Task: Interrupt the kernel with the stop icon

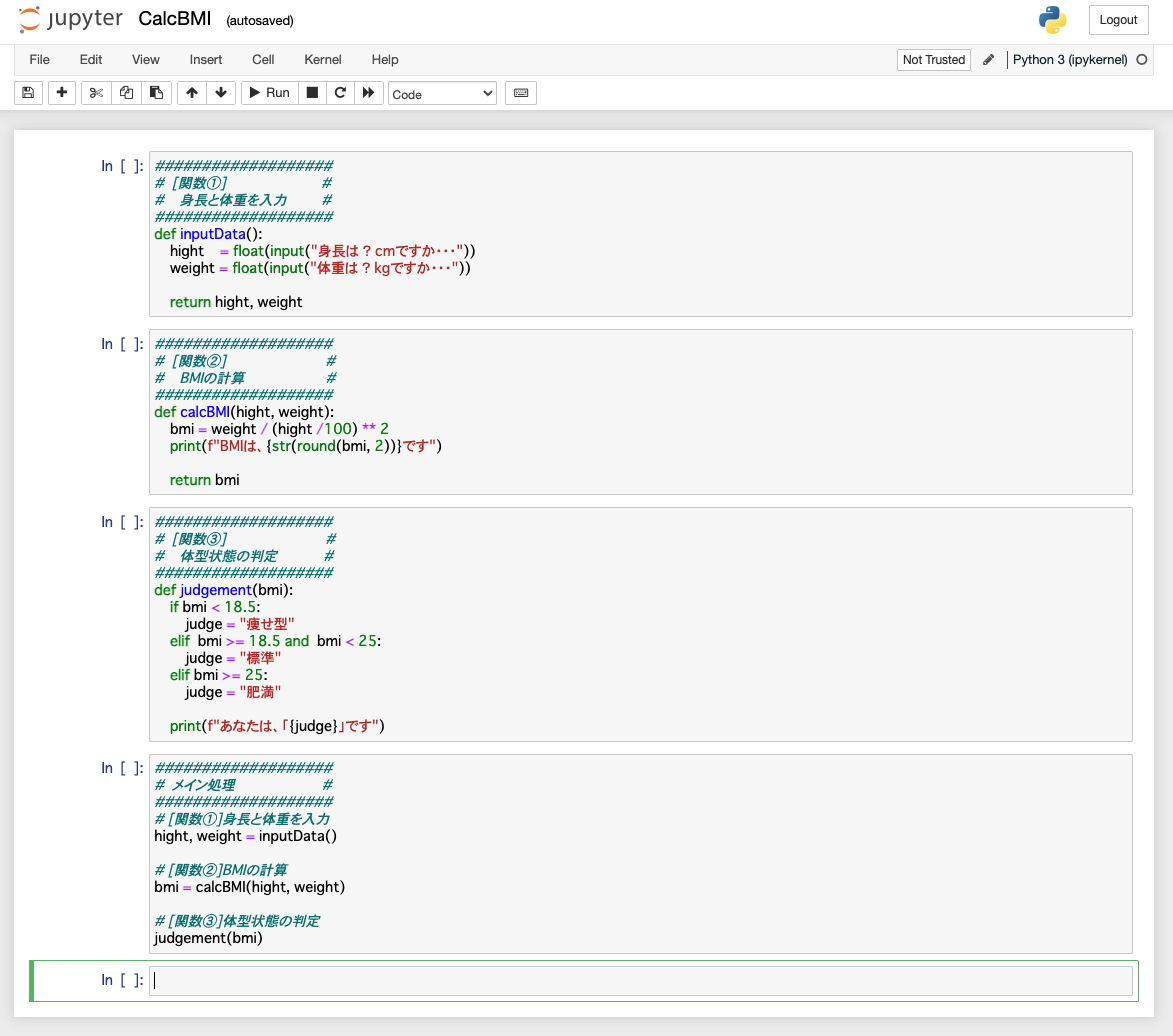Action: tap(311, 92)
